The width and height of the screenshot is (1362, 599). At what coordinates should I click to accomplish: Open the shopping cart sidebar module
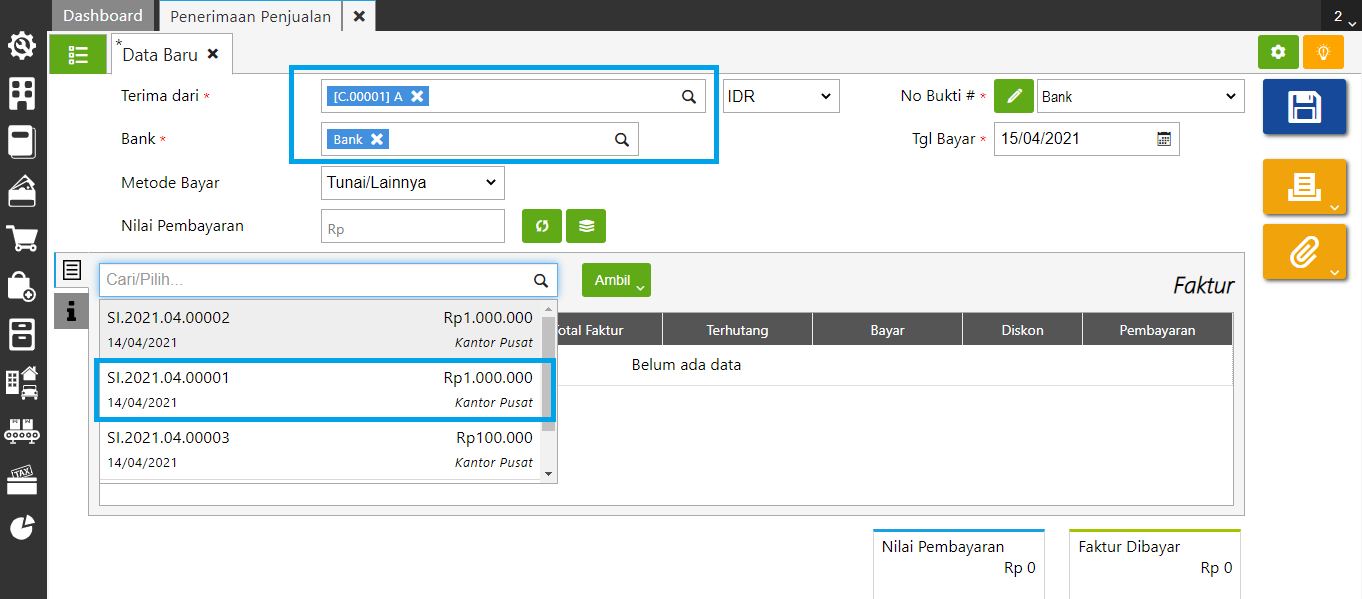(22, 238)
